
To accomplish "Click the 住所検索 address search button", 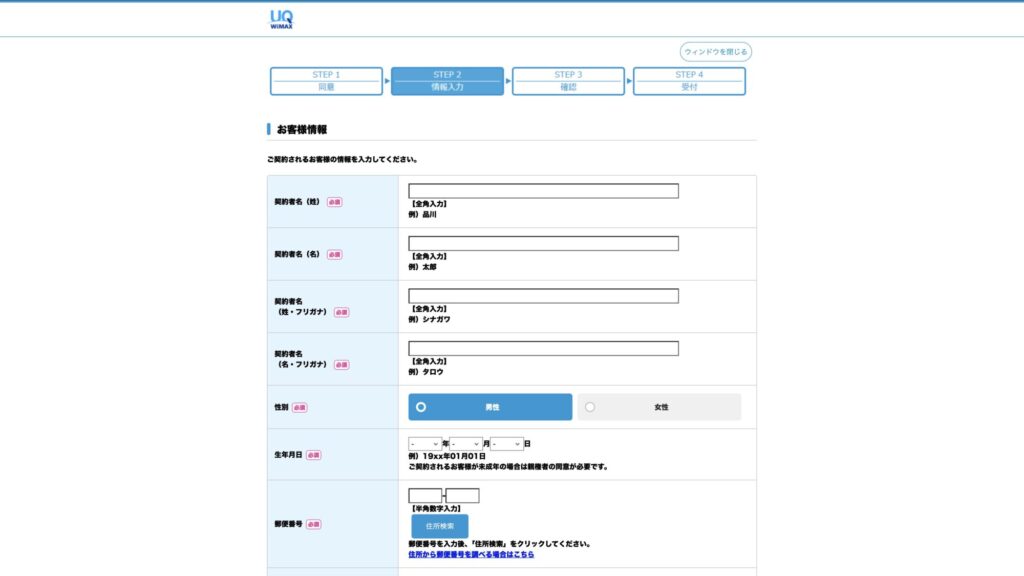I will [x=439, y=525].
